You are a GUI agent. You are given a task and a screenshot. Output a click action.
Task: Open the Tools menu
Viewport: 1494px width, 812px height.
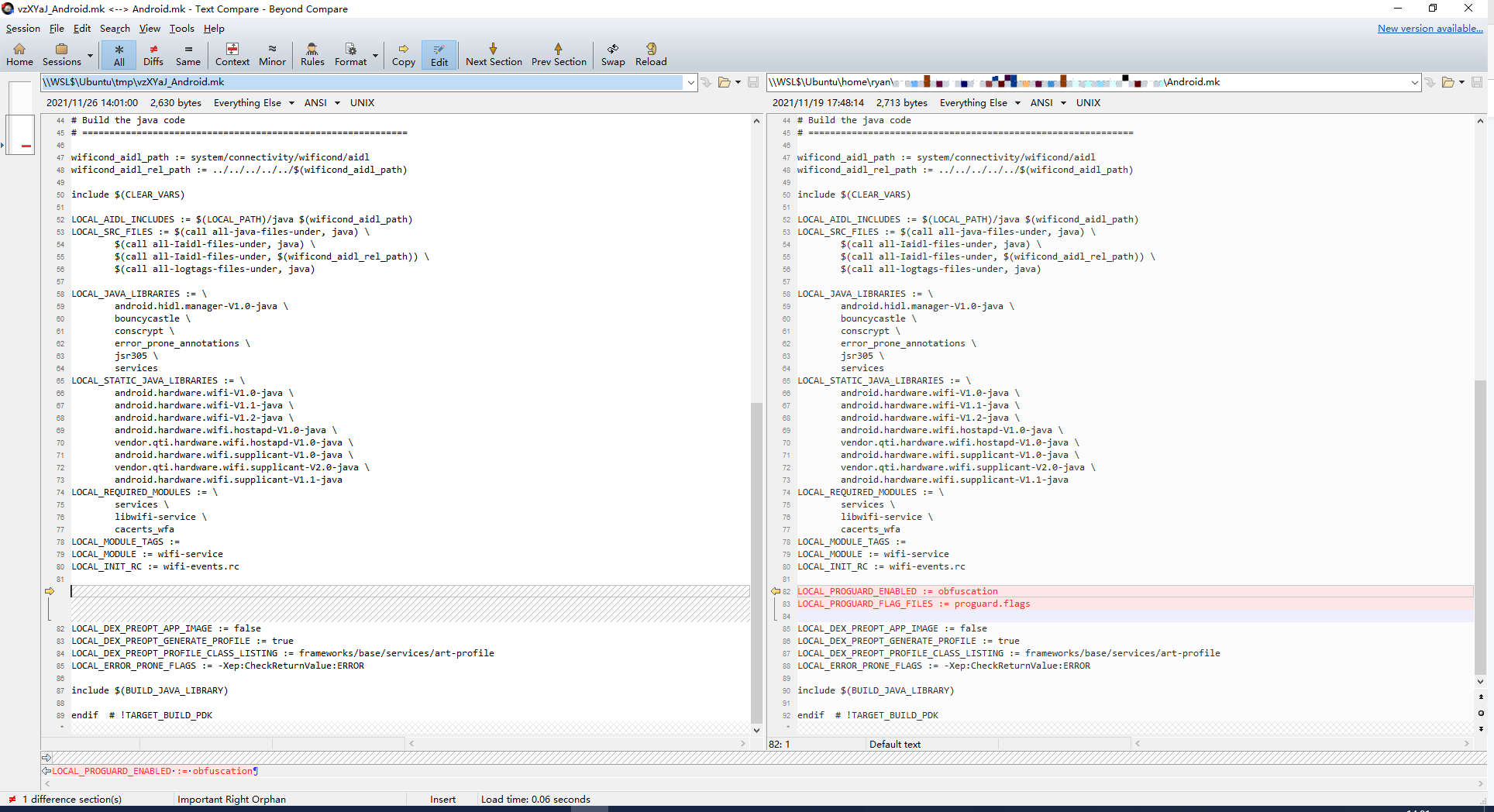182,29
